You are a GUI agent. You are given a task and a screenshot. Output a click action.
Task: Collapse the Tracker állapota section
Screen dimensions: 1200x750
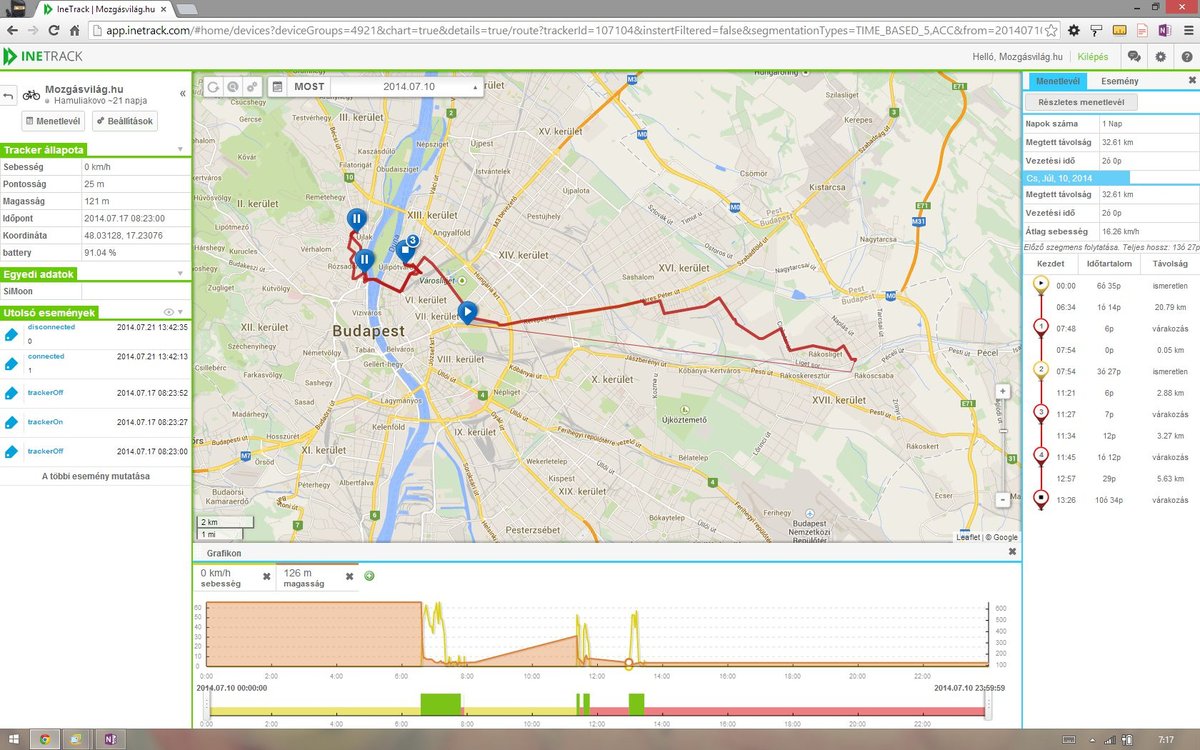(180, 150)
